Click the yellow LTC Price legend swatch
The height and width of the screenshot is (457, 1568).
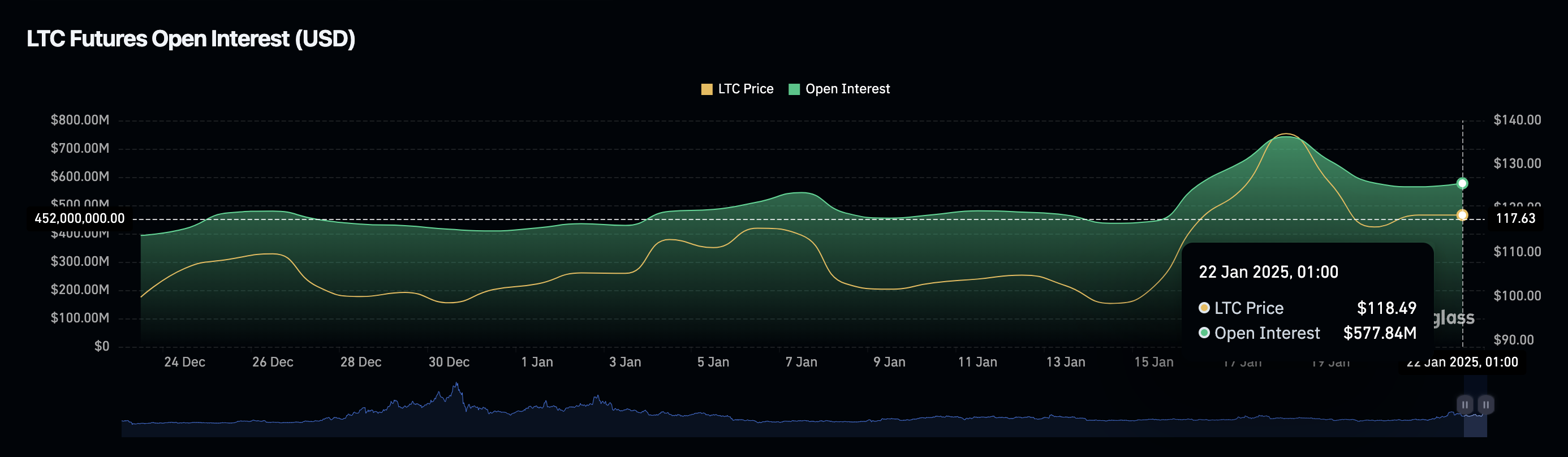707,89
